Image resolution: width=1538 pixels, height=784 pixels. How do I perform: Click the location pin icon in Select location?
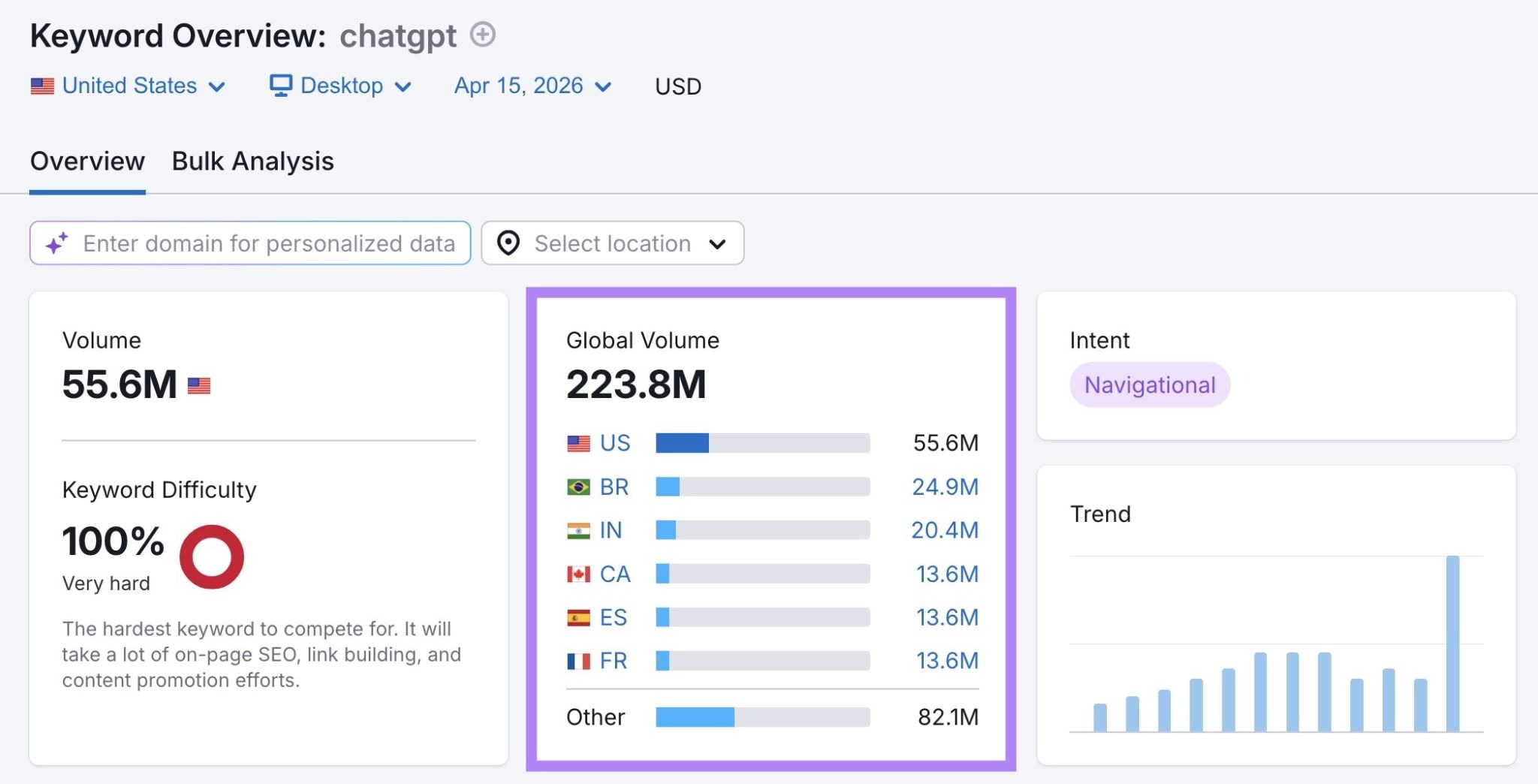click(x=508, y=243)
